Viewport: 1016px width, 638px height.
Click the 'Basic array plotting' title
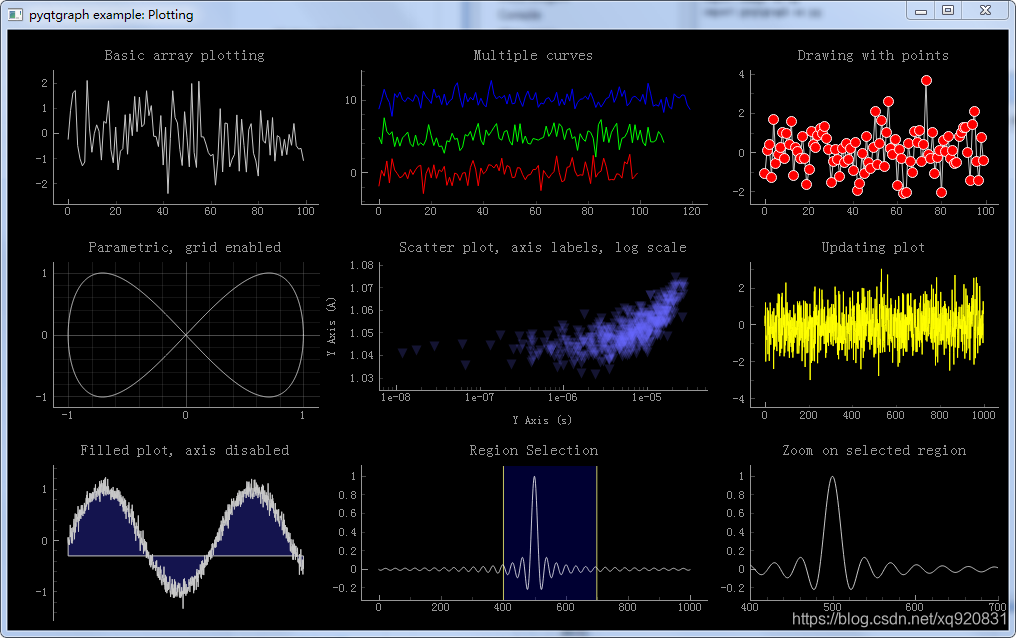click(185, 56)
